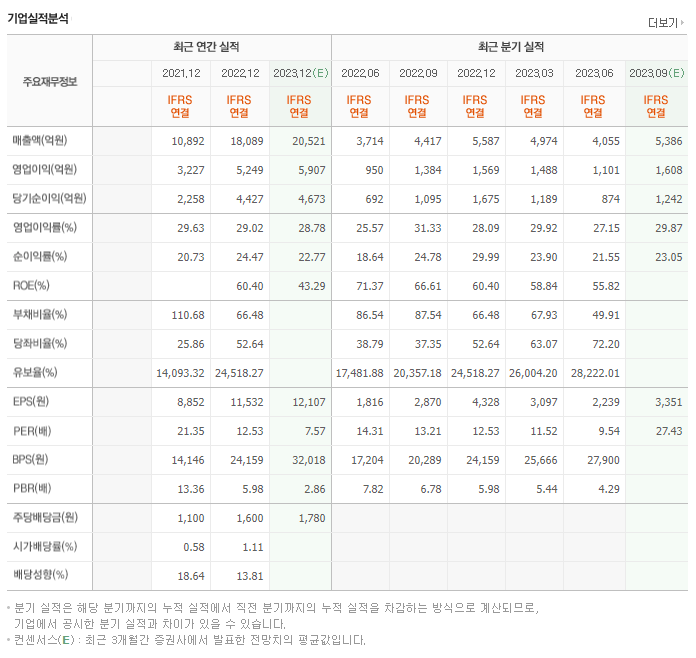Screen dimensions: 696x658
Task: Select net income value 874
Action: (x=611, y=199)
